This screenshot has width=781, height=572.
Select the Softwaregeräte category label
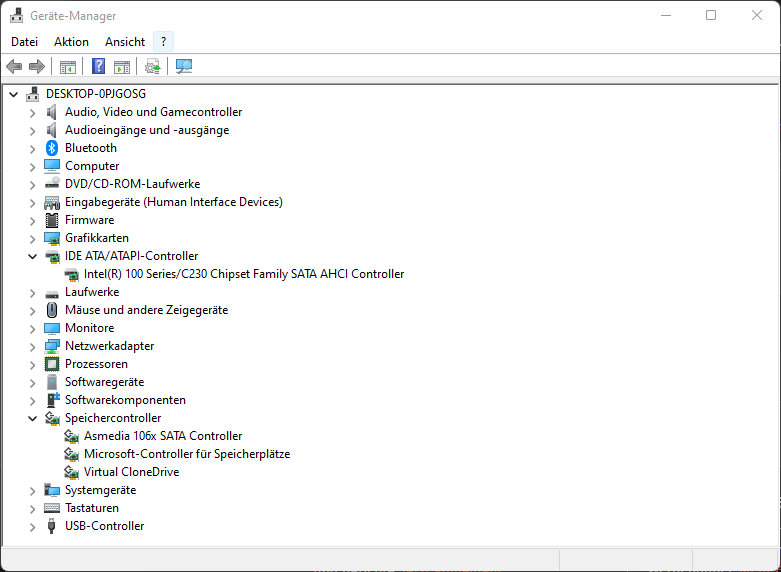(105, 382)
